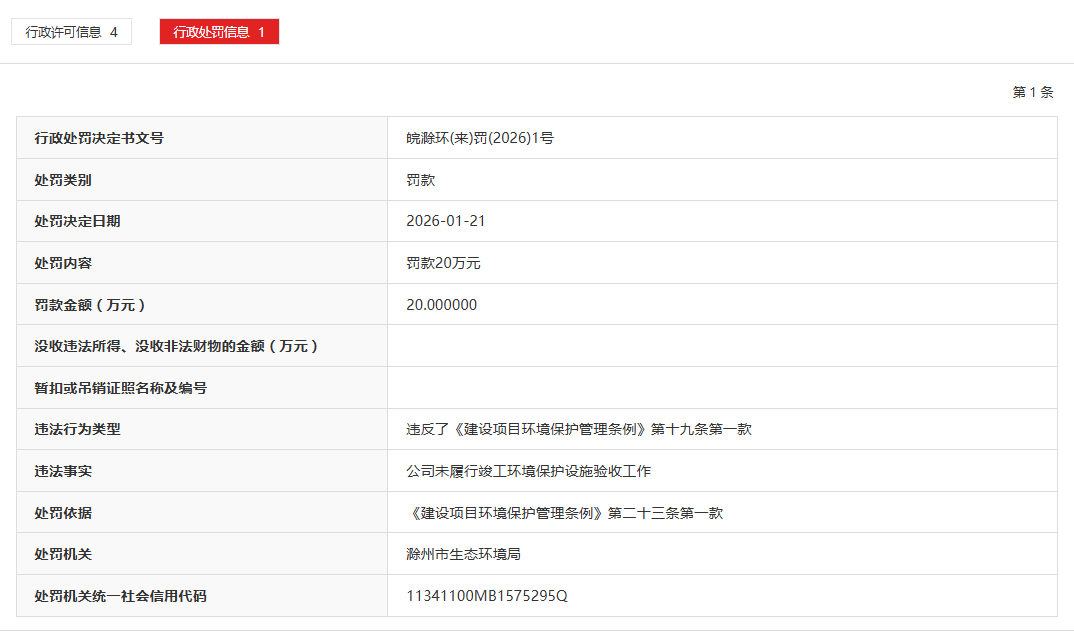Click the 处罚机关统一社会信用代码 label
1074x631 pixels.
pos(121,596)
